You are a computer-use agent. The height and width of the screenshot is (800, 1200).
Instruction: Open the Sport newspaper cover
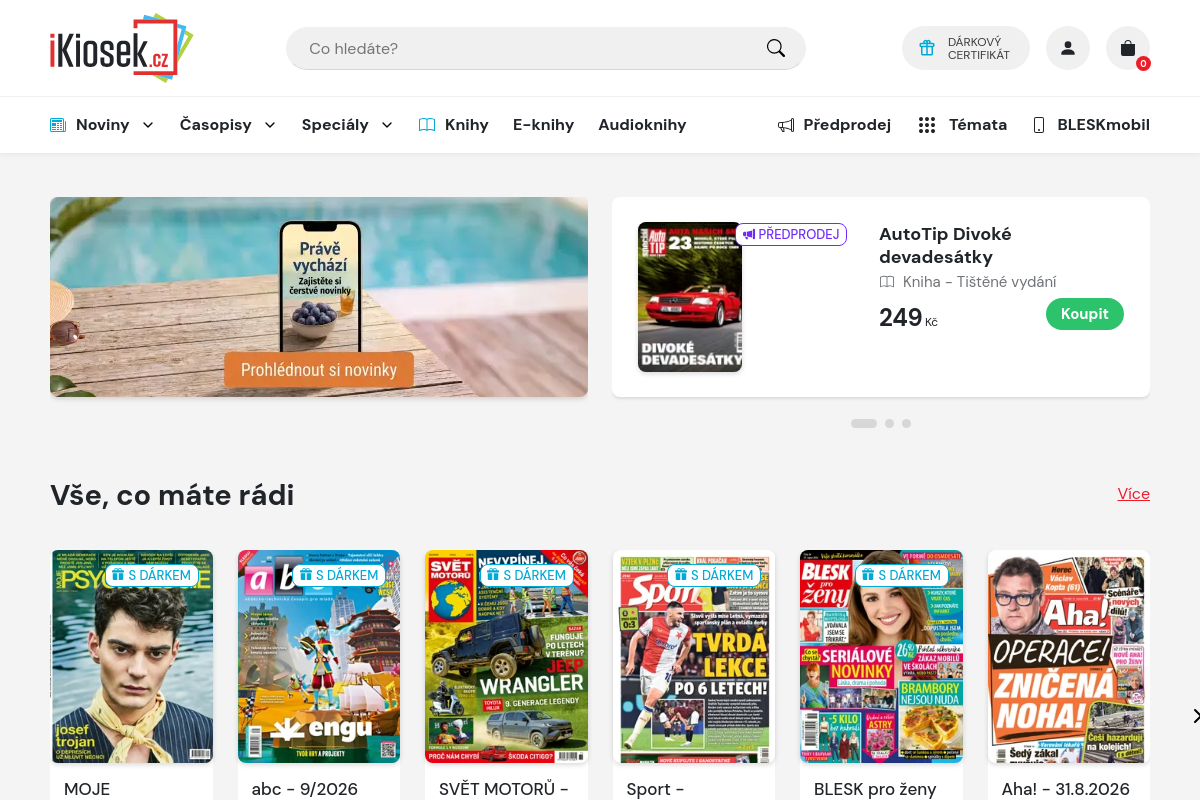pyautogui.click(x=694, y=657)
